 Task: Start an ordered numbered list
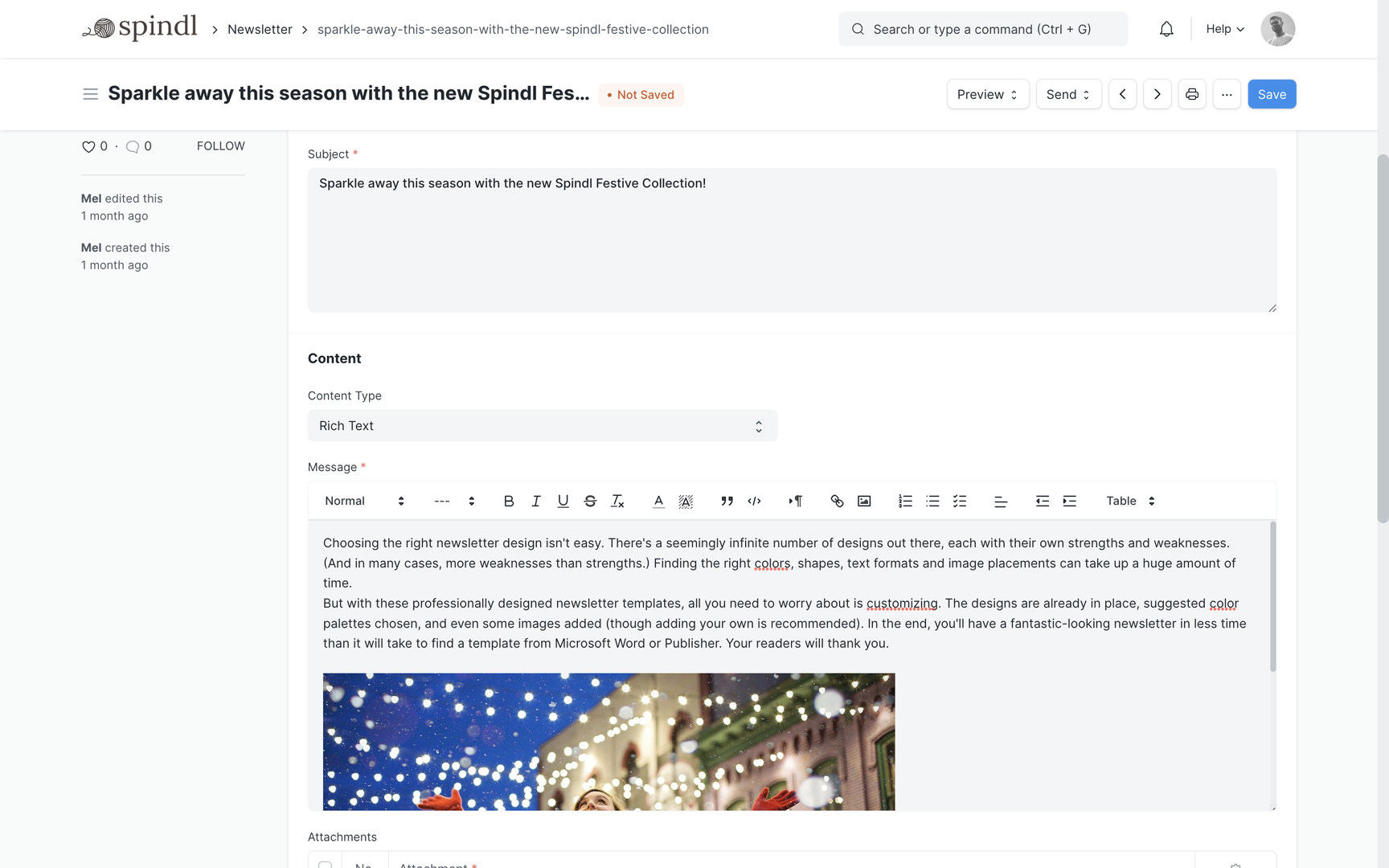coord(905,501)
